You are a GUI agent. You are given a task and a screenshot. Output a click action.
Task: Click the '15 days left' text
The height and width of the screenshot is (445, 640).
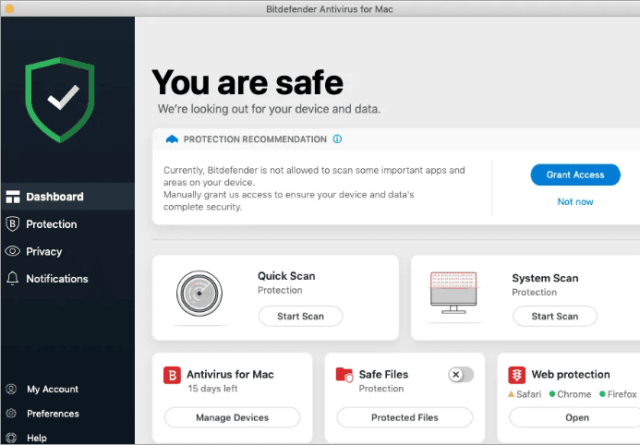point(212,388)
